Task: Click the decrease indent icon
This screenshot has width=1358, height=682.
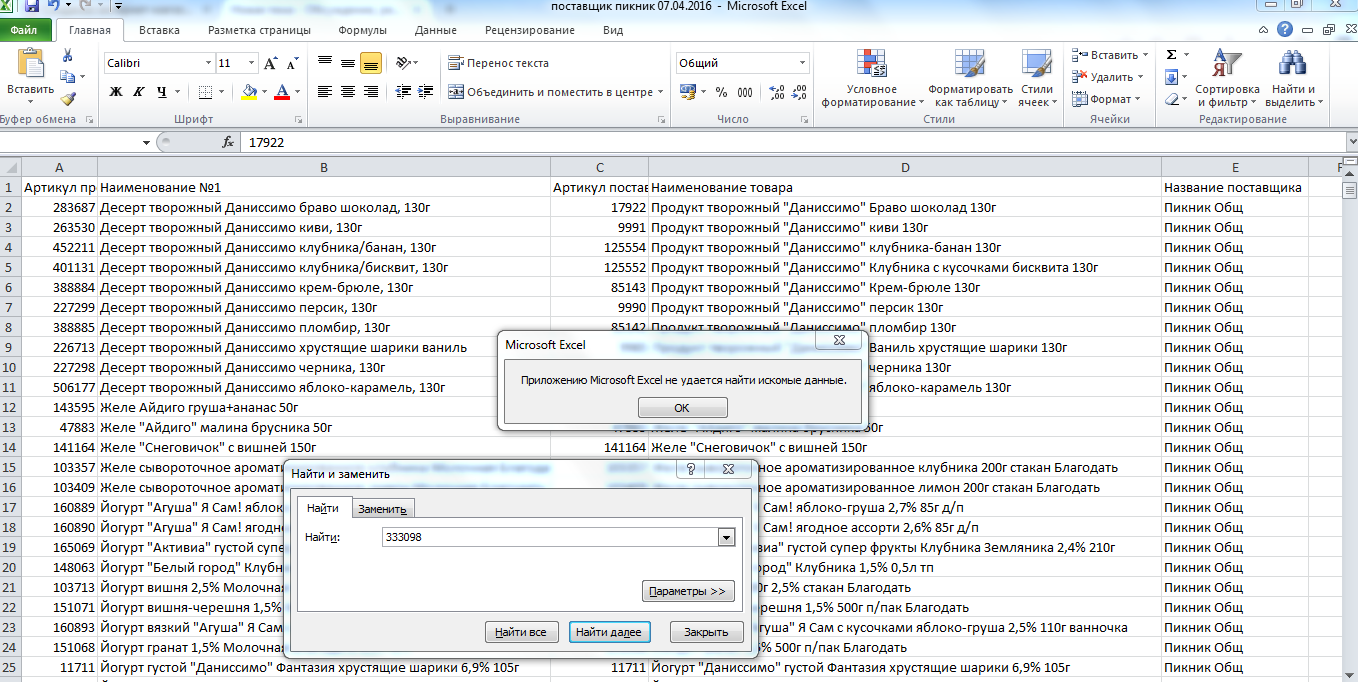Action: point(403,92)
